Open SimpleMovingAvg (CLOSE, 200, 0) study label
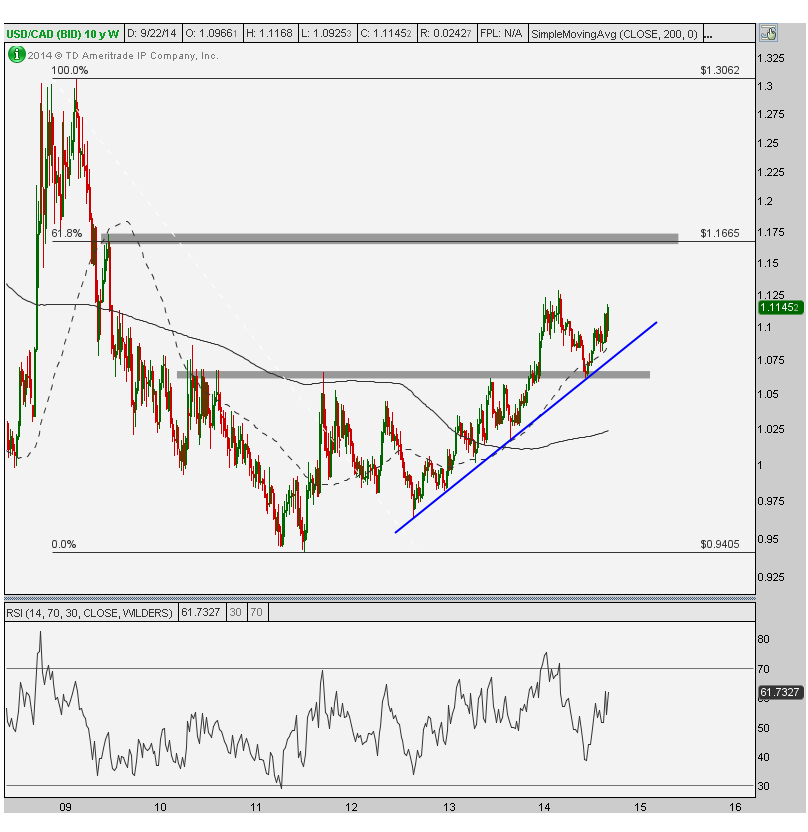The width and height of the screenshot is (808, 832). pyautogui.click(x=614, y=34)
